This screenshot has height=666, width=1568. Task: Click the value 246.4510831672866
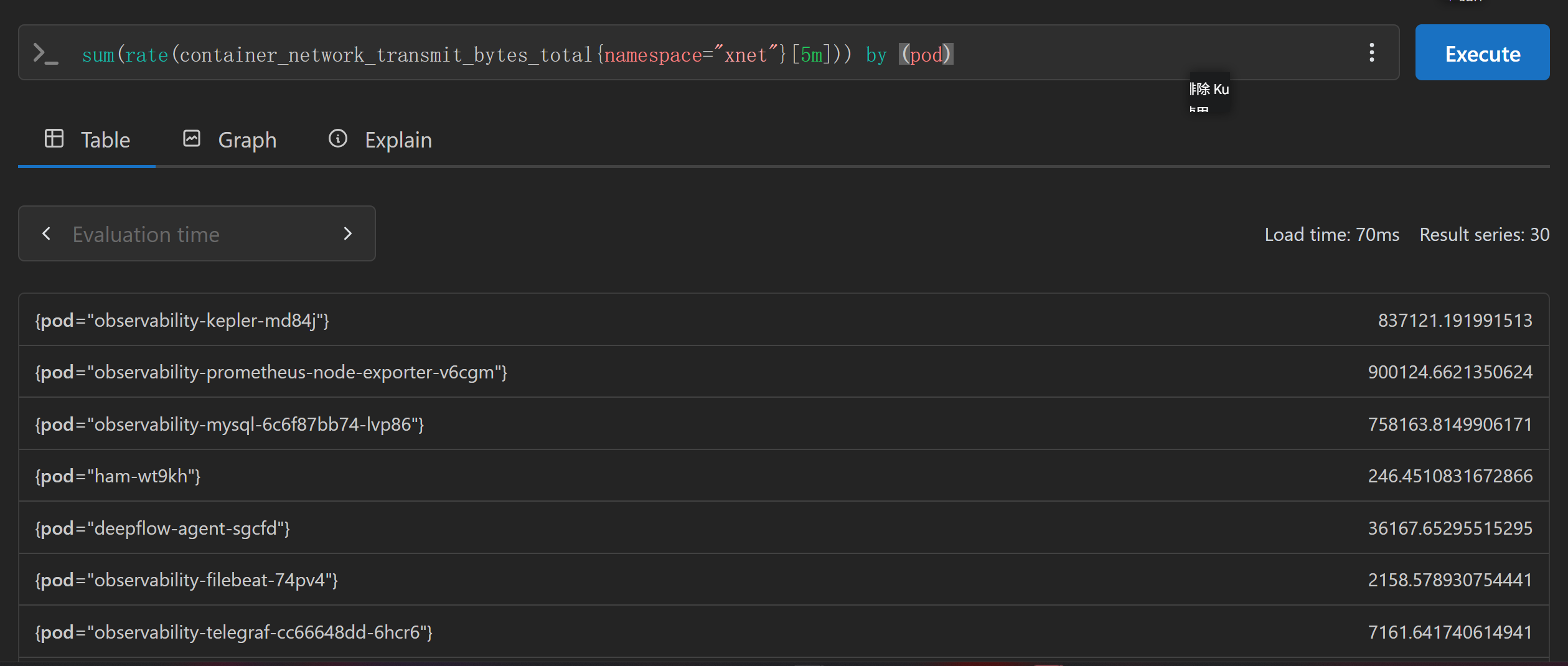coord(1450,476)
